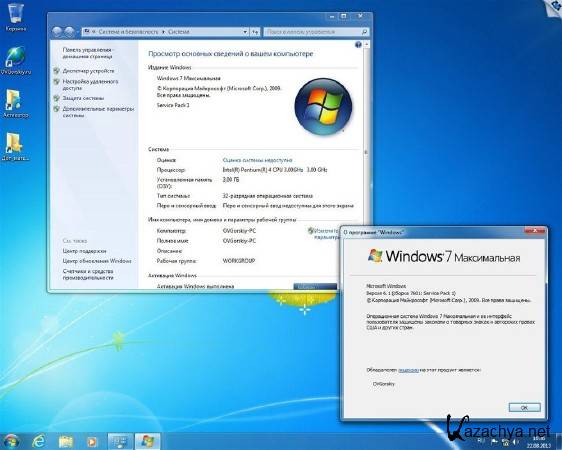
Task: Select the Доп_мате... folder on the desktop
Action: coord(15,147)
